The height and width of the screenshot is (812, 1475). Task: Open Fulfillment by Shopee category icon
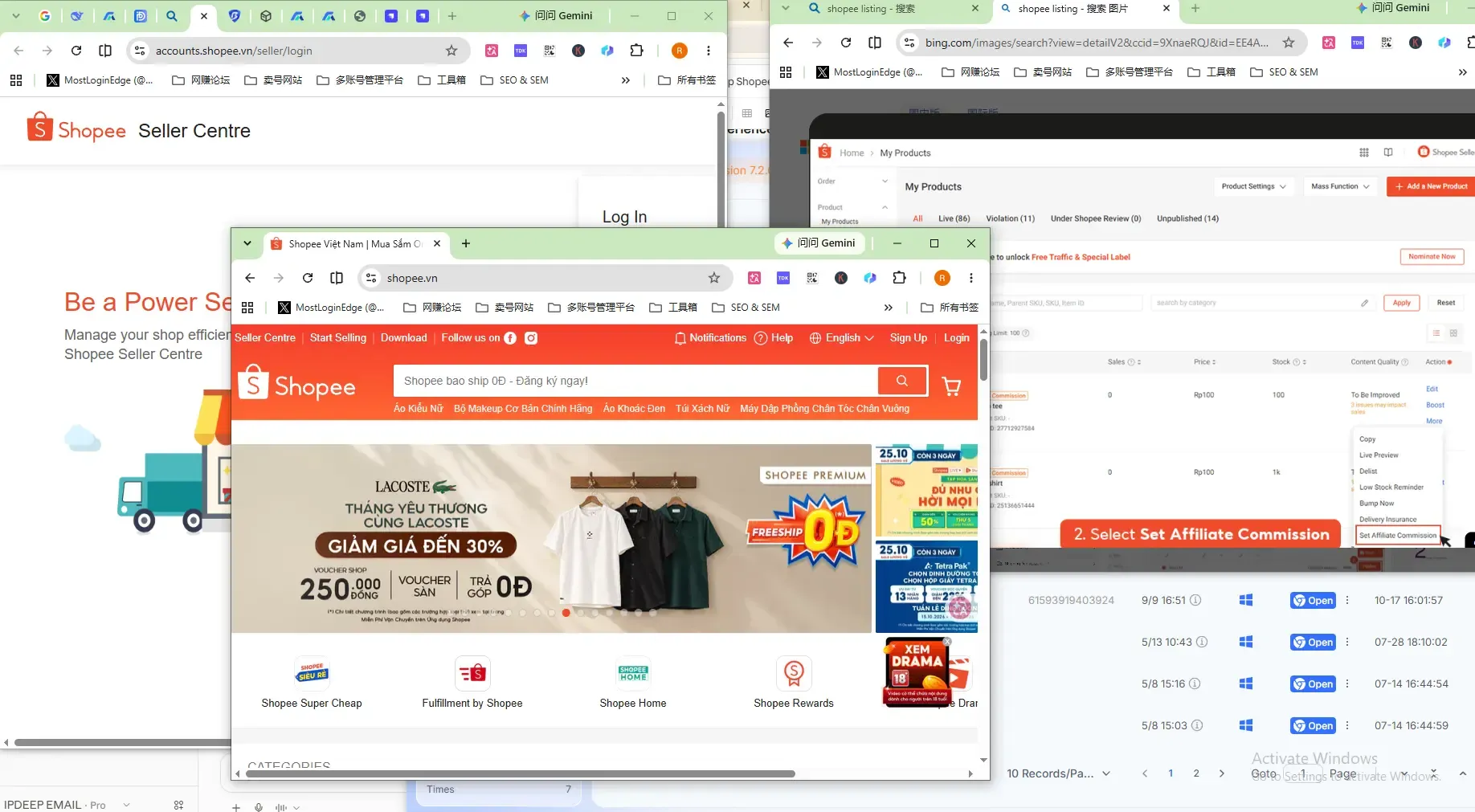click(x=472, y=673)
